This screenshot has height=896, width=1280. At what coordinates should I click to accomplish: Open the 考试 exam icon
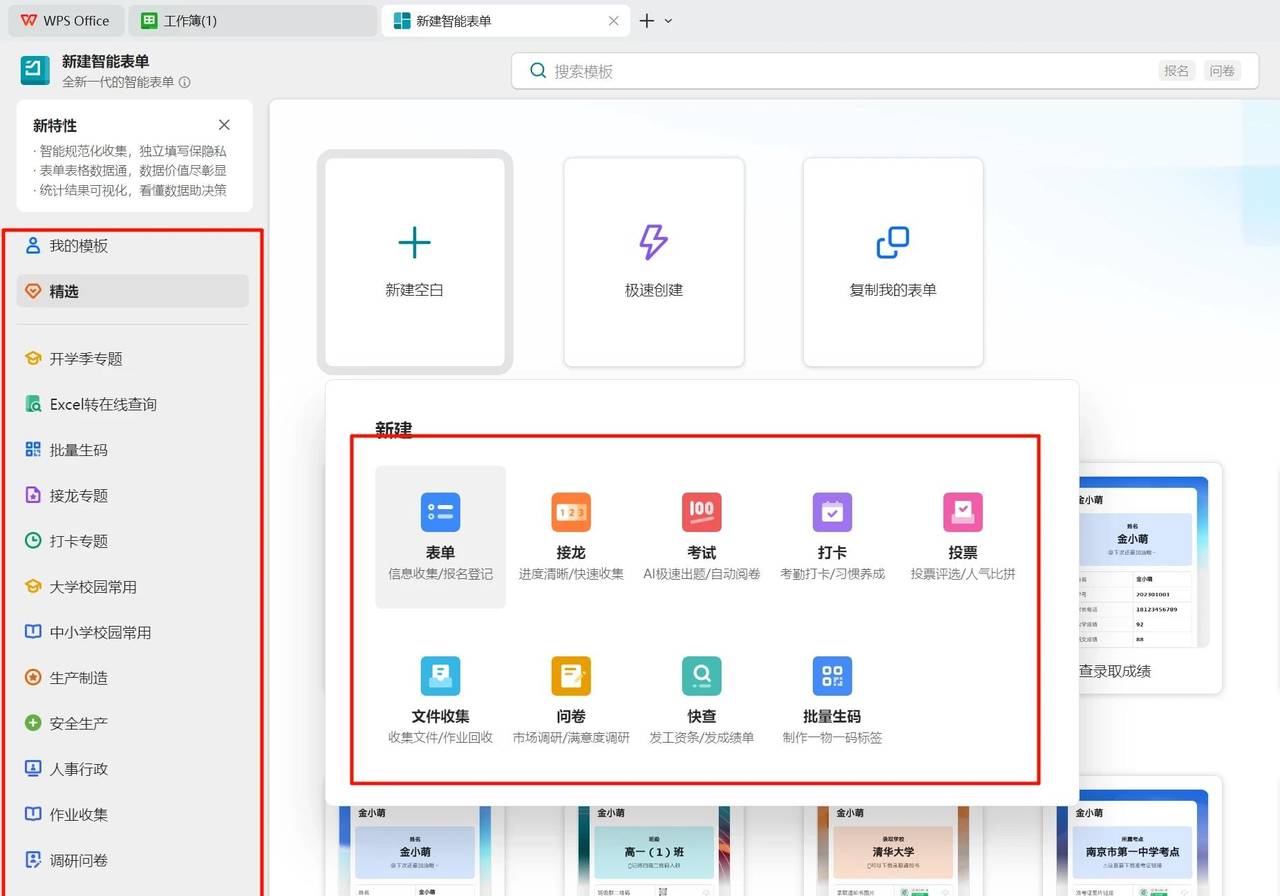point(701,512)
